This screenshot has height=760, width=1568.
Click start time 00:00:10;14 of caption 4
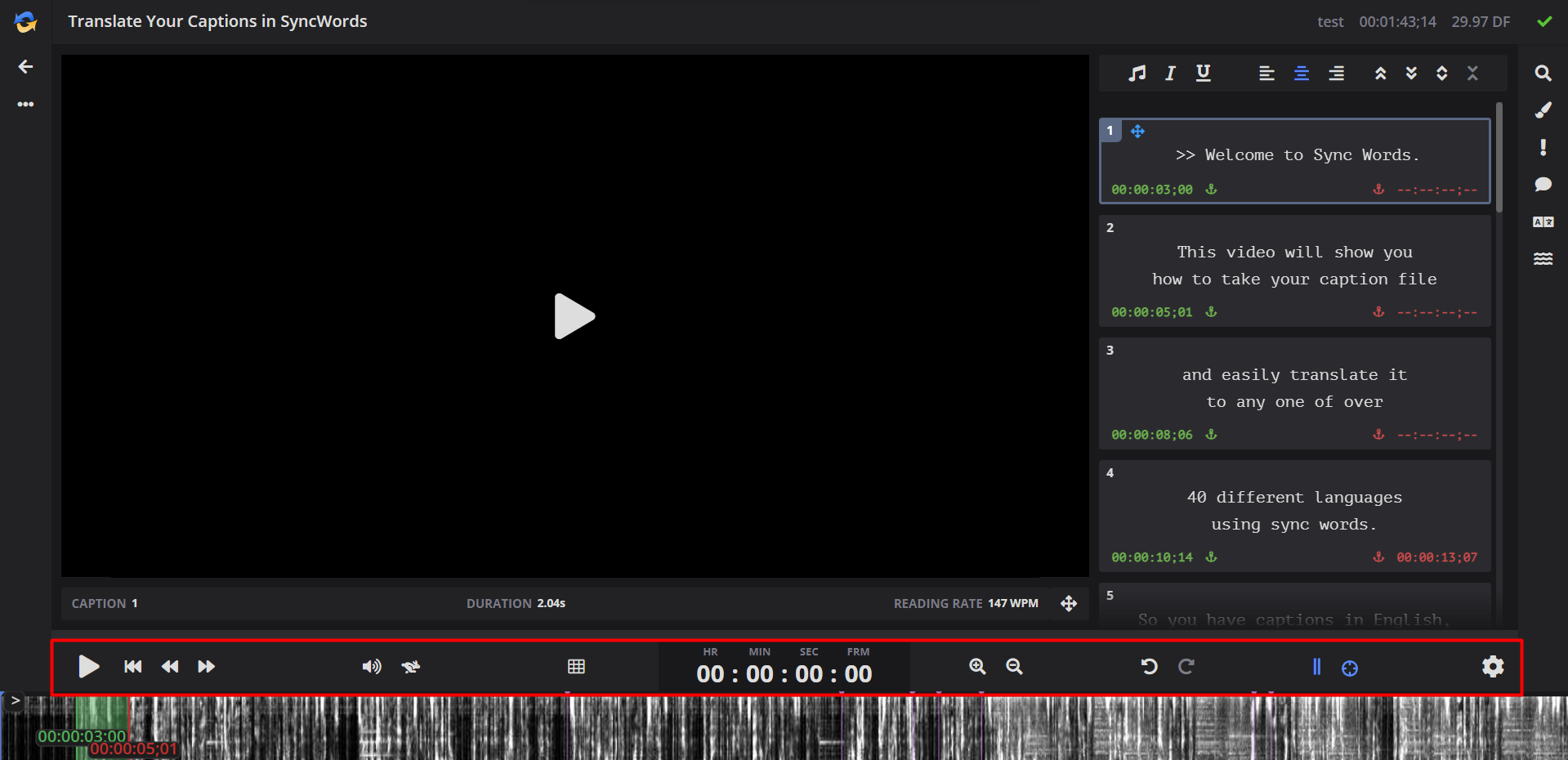(1152, 557)
